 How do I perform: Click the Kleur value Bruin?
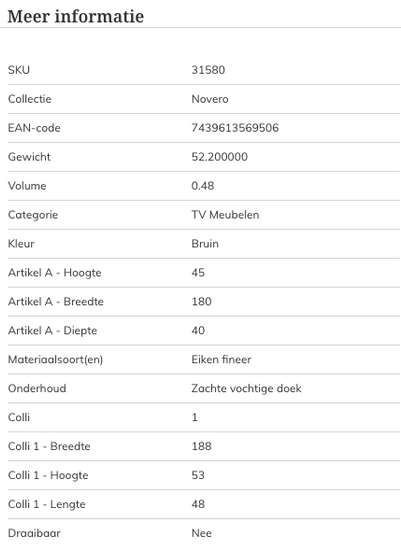(205, 243)
